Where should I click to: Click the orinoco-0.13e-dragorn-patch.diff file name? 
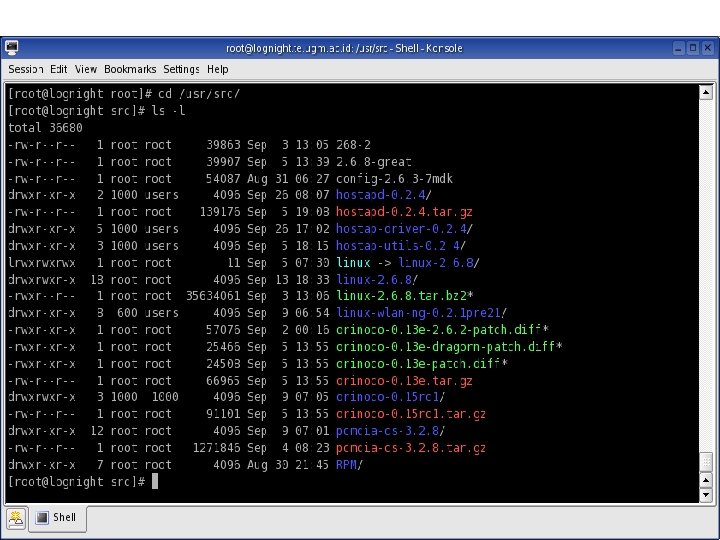coord(449,347)
